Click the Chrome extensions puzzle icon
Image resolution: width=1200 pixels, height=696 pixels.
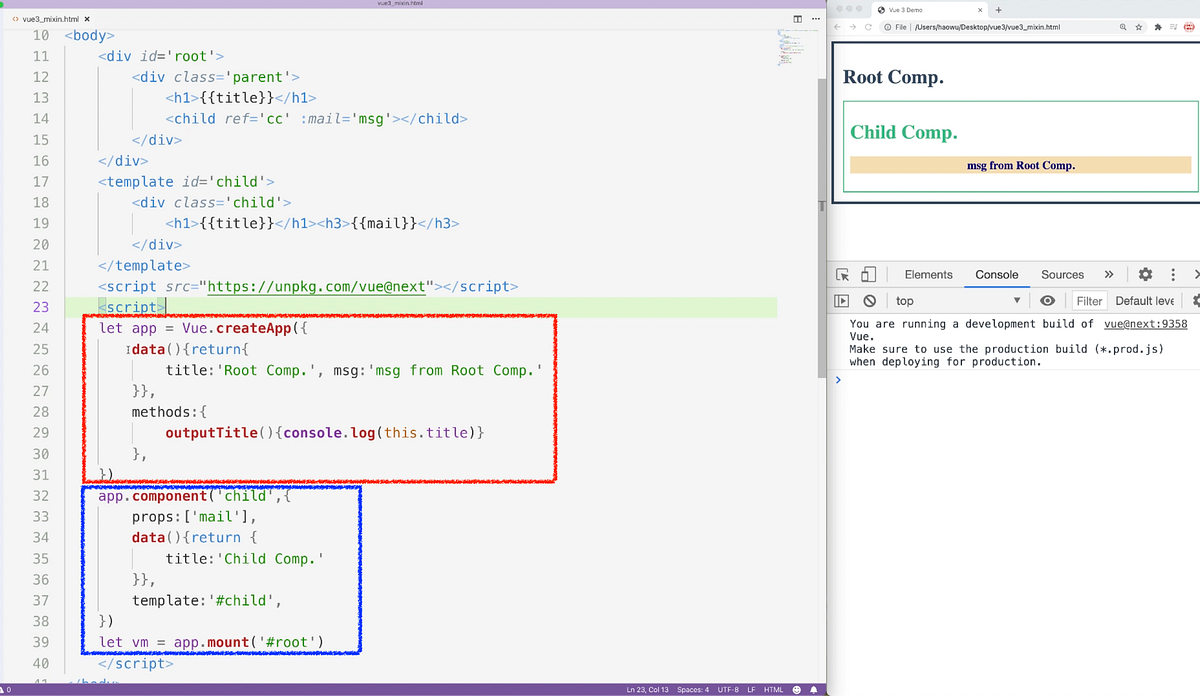[x=1157, y=29]
